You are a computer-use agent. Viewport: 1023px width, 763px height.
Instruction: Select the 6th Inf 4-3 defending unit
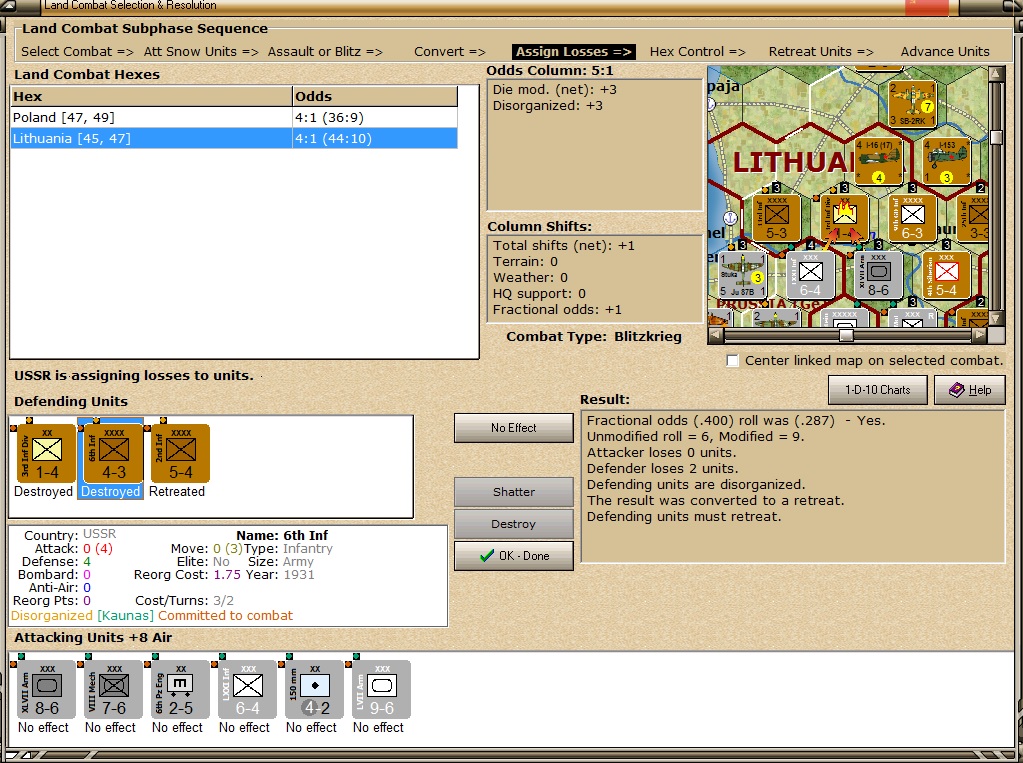[114, 453]
